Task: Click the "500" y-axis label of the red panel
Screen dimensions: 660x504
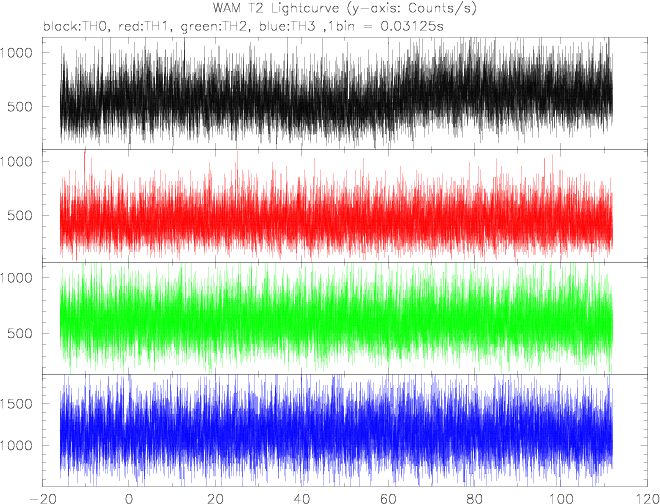Action: [x=21, y=216]
